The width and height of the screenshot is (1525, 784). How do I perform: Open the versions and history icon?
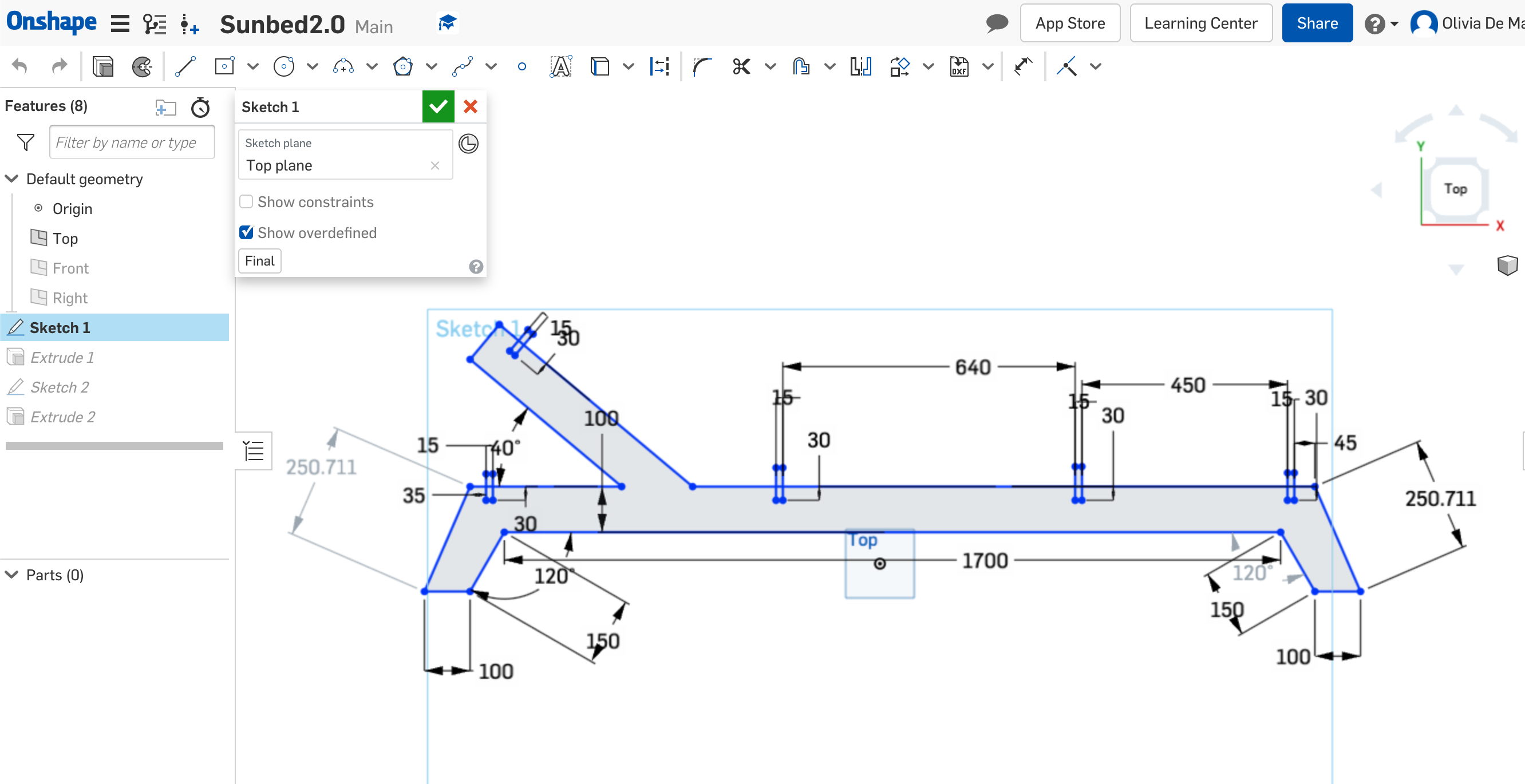[x=155, y=23]
